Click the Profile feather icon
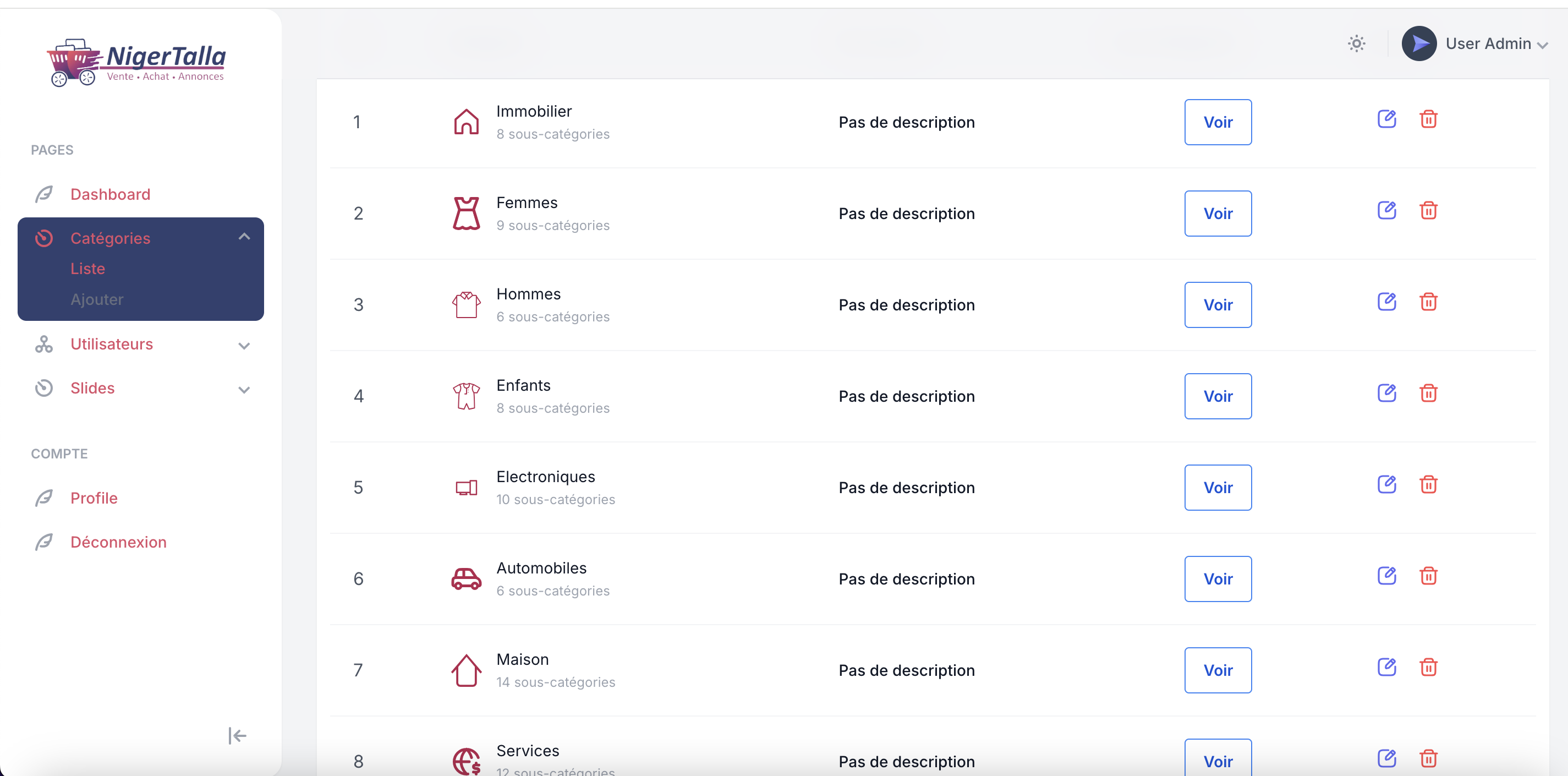1568x776 pixels. 44,498
